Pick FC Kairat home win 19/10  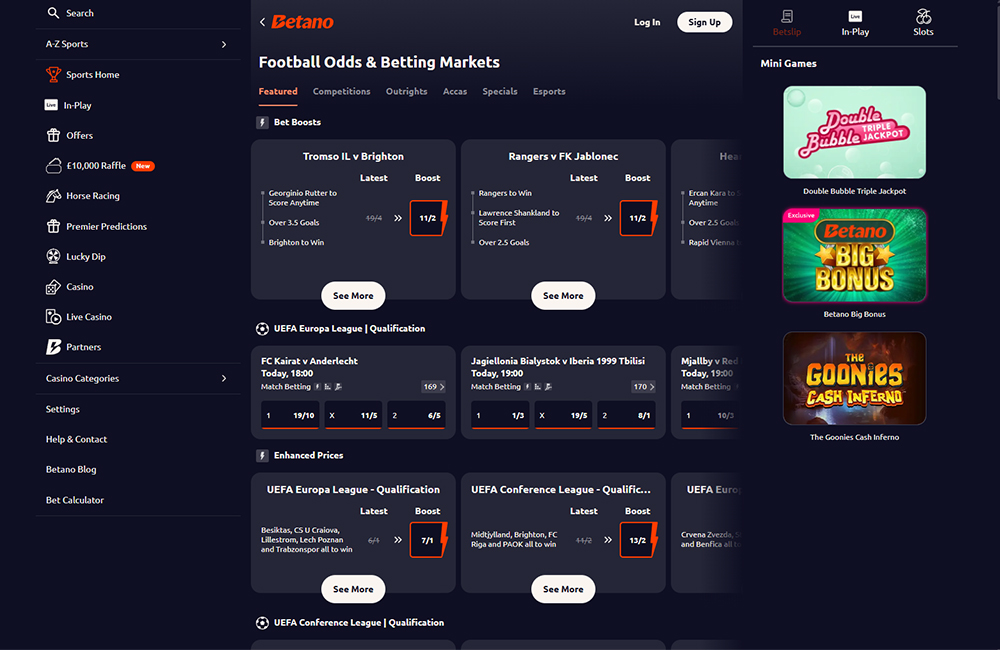click(290, 415)
